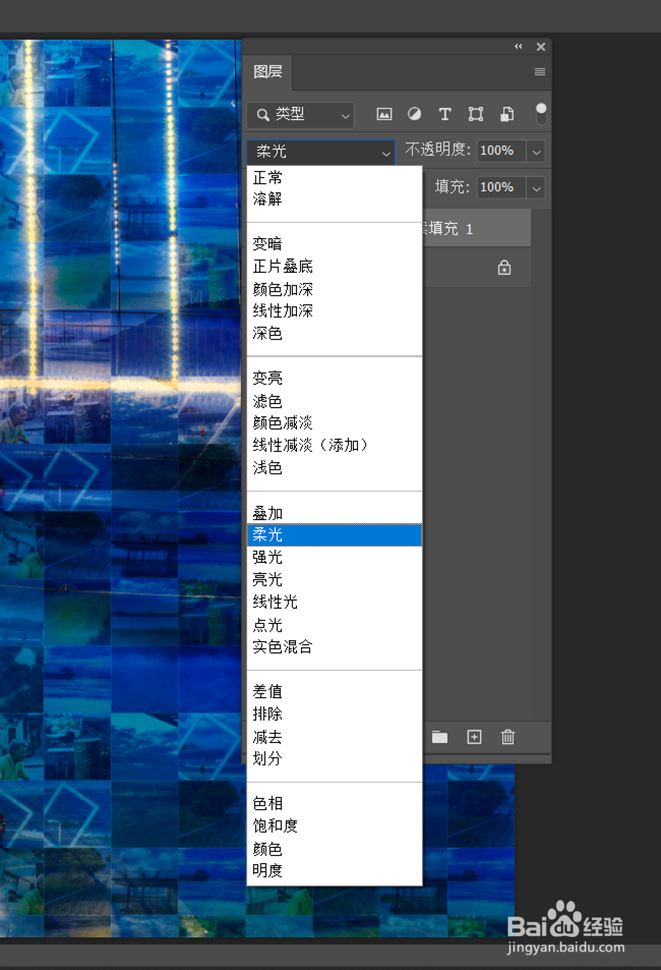
Task: Select 滤色 blend mode
Action: pos(335,401)
